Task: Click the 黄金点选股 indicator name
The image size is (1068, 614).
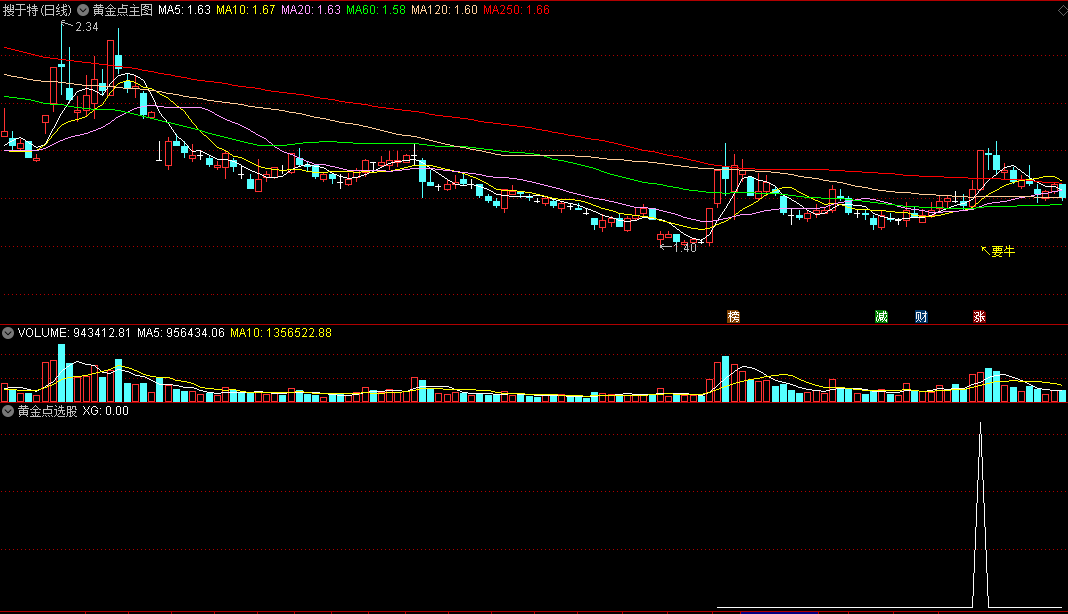Action: click(x=47, y=411)
